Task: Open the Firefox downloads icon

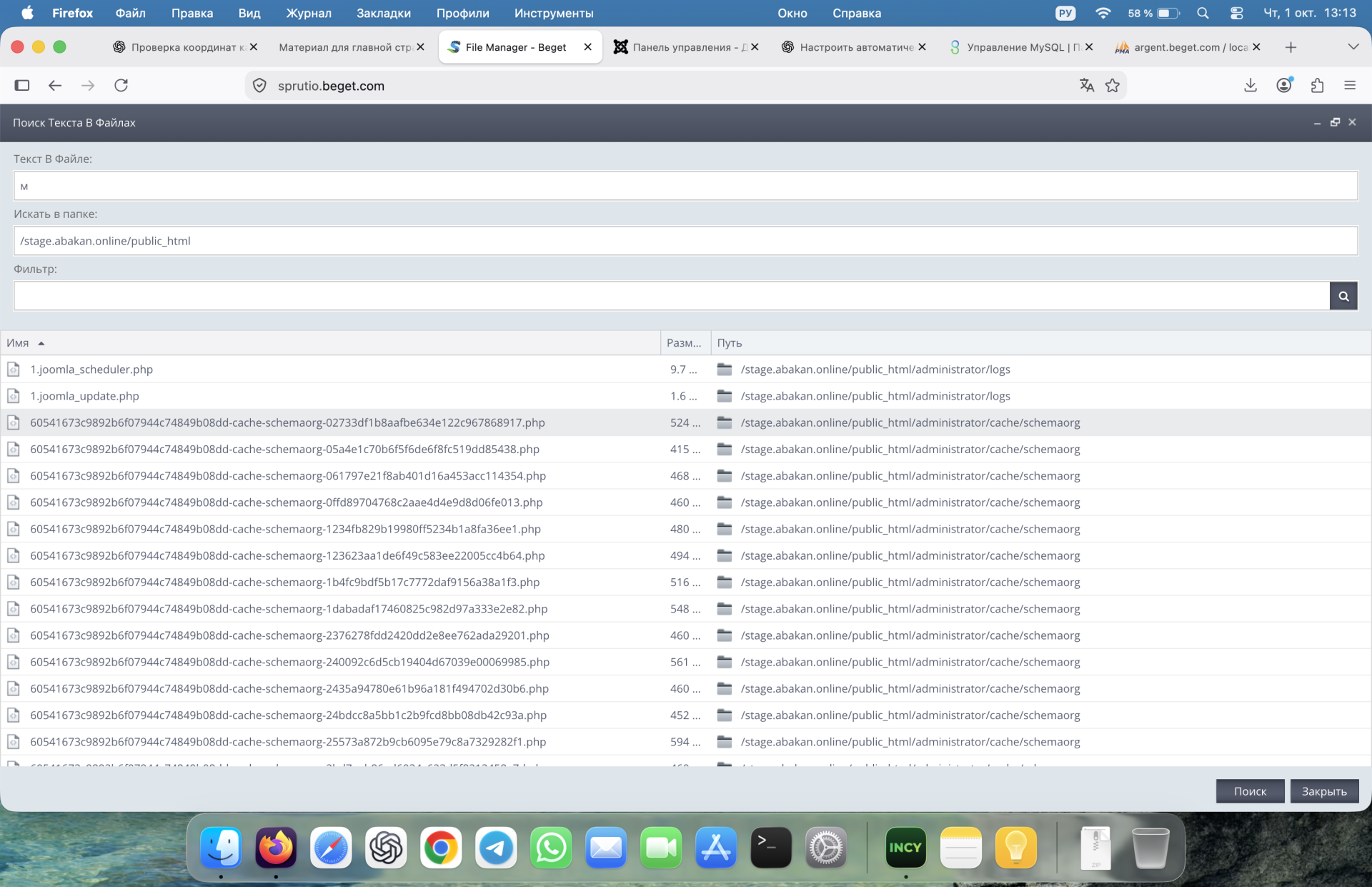Action: pos(1251,85)
